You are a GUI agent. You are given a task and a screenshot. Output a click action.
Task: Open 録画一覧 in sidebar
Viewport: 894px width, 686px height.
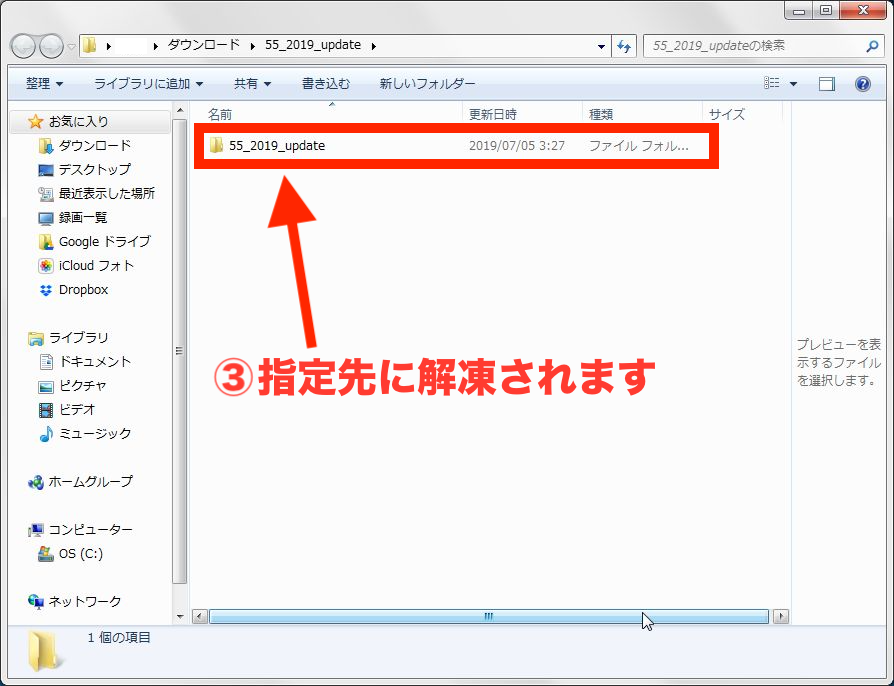83,218
